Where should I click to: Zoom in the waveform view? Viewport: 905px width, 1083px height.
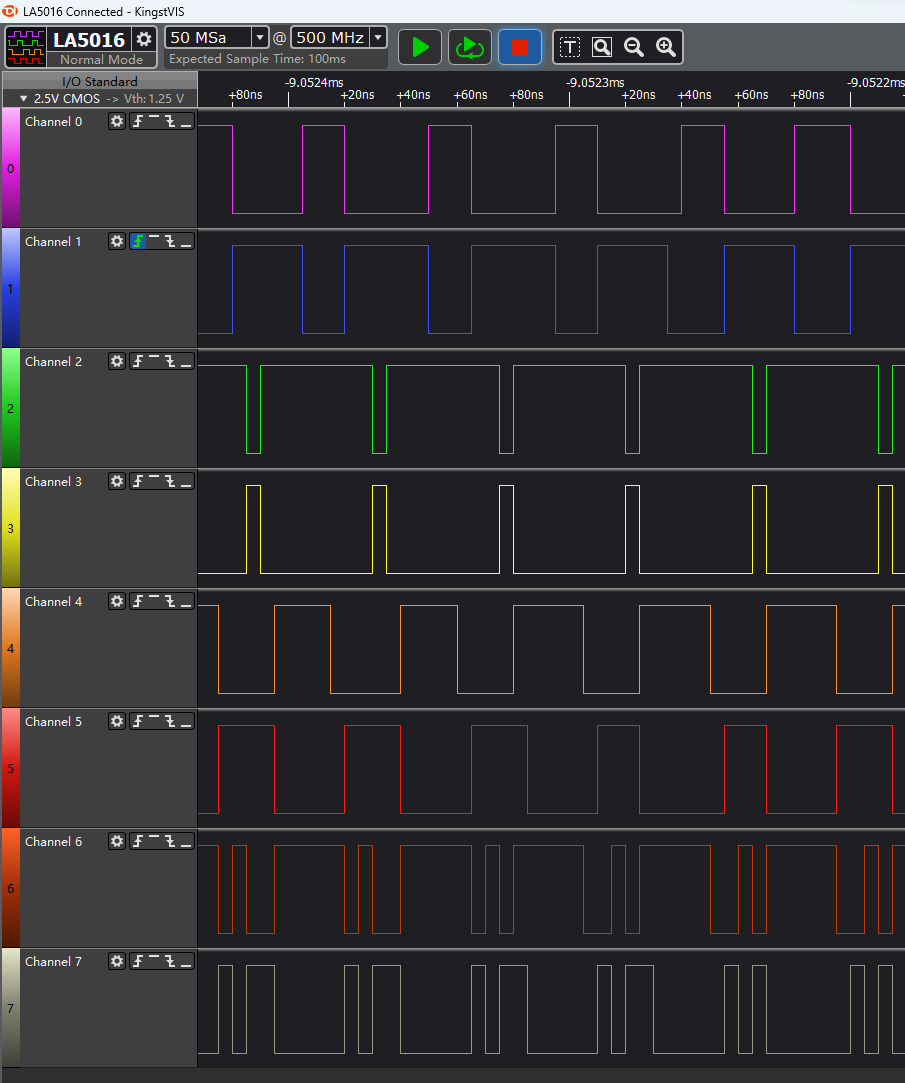point(666,47)
